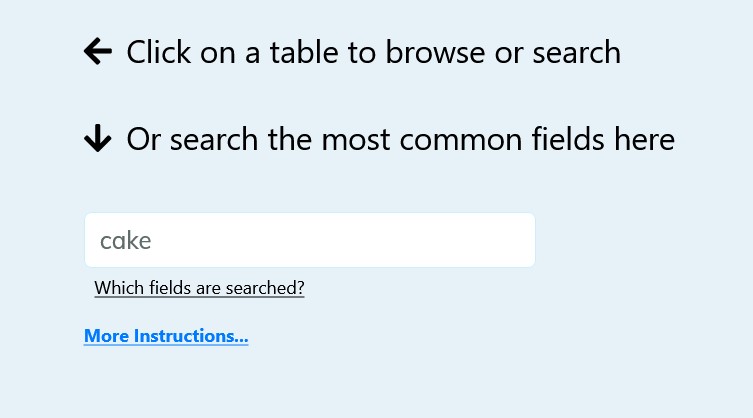This screenshot has width=753, height=418.
Task: Show which fields are searched
Action: click(199, 288)
